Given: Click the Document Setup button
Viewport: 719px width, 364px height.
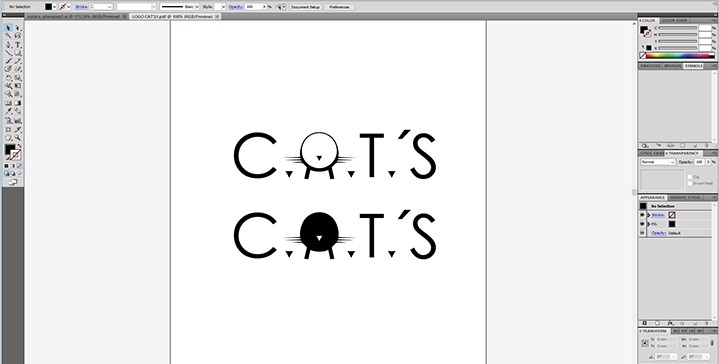Looking at the screenshot, I should click(x=305, y=7).
